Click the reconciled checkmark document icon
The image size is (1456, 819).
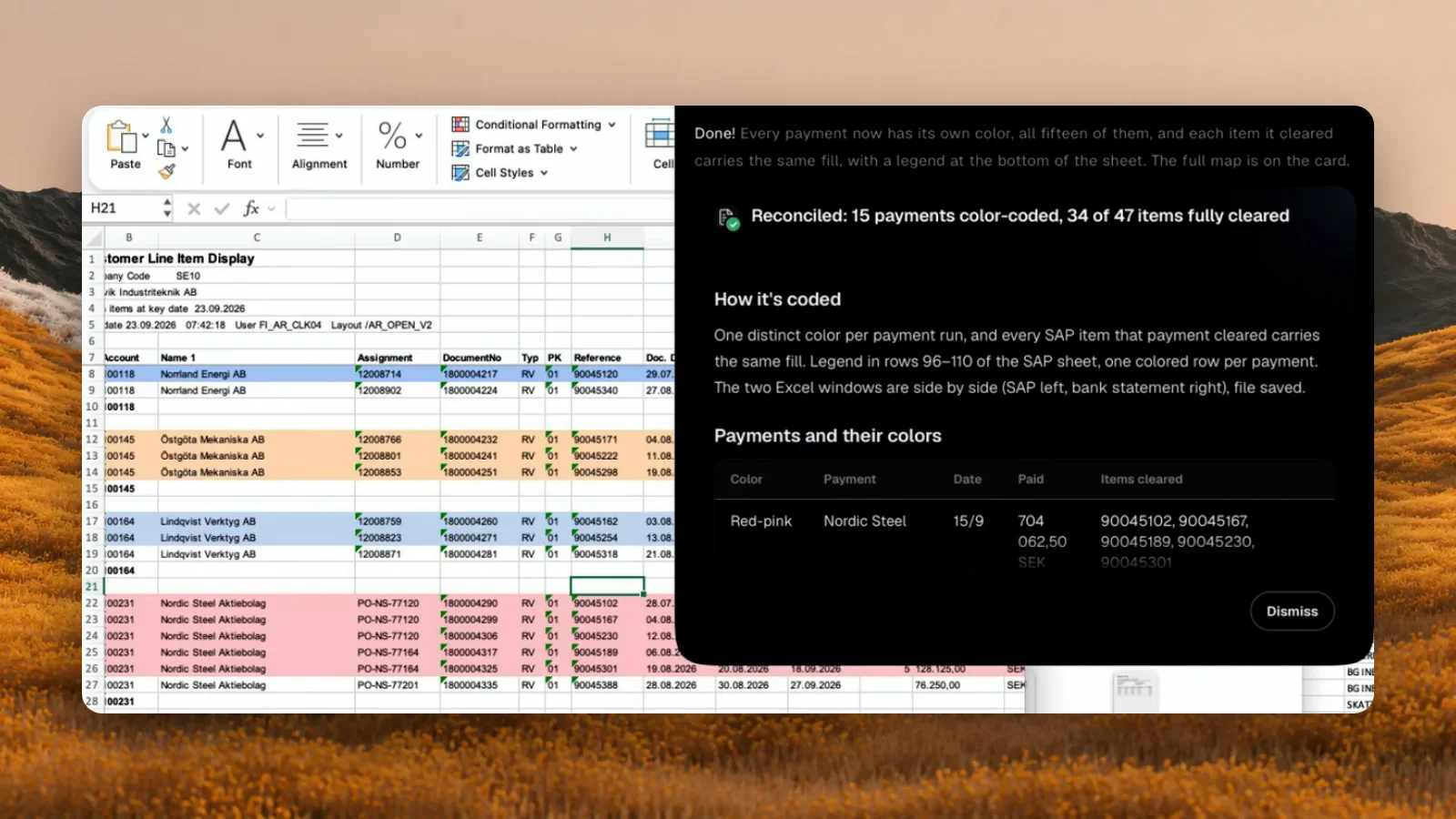click(x=728, y=218)
